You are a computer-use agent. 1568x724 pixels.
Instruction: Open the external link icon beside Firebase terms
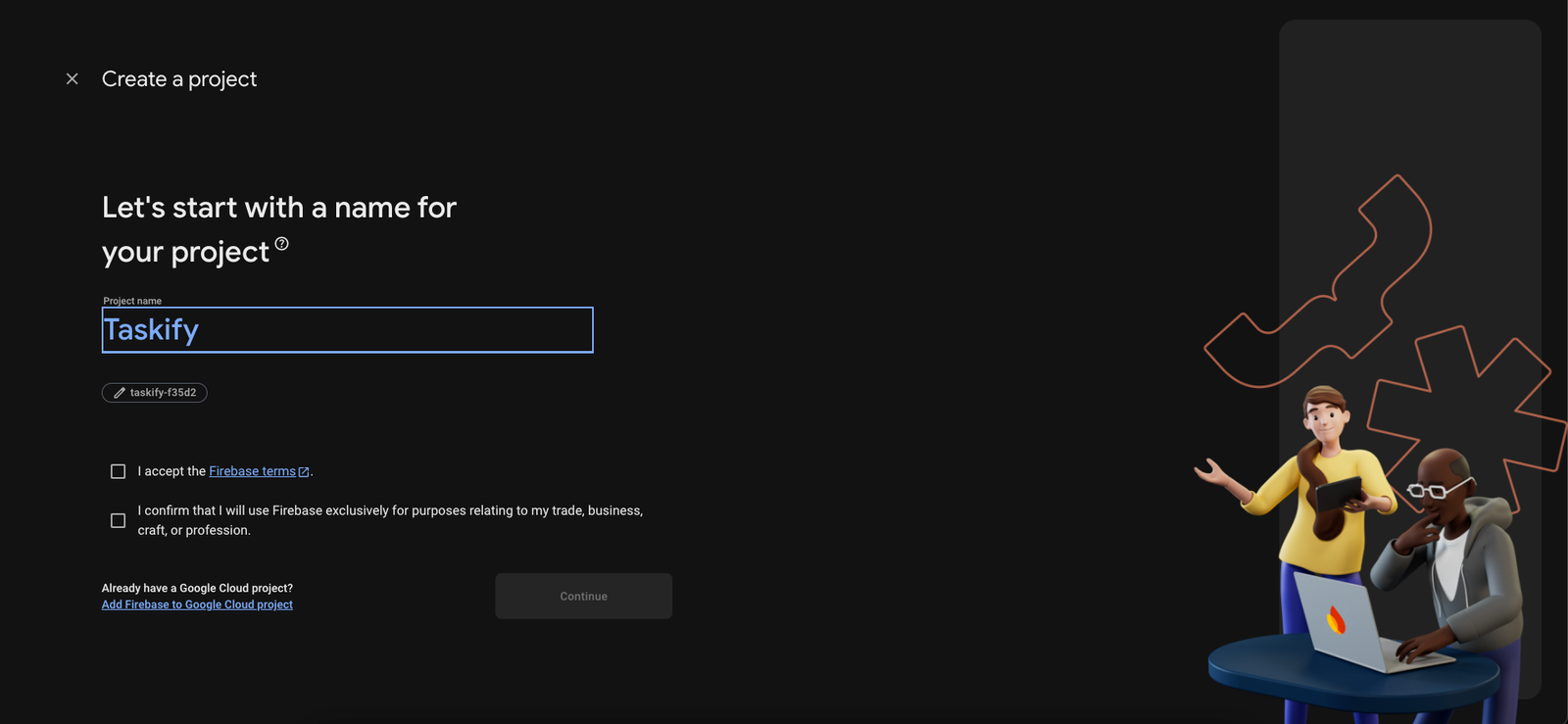pos(304,472)
